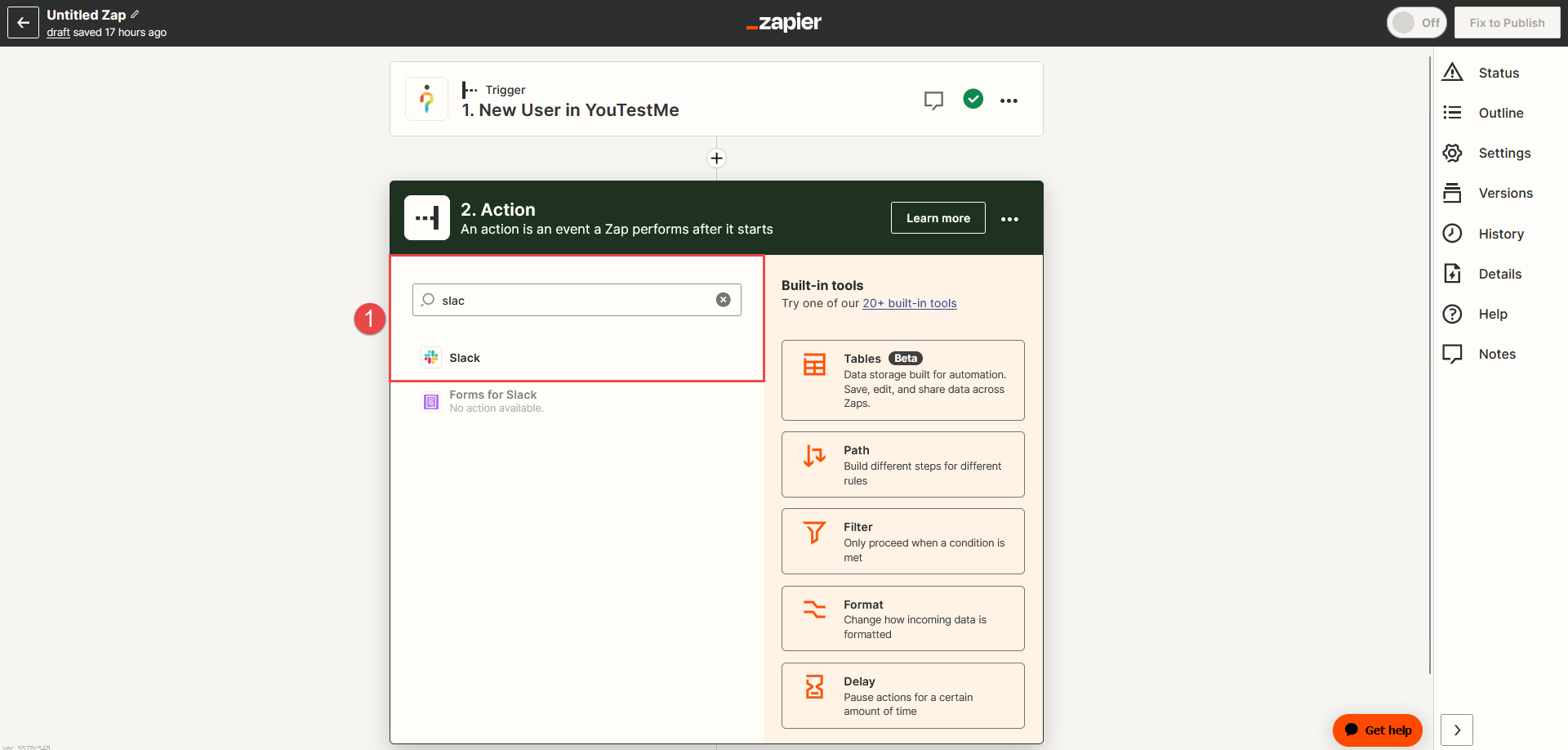This screenshot has height=750, width=1568.
Task: Click the Notes speech bubble icon
Action: [1452, 354]
